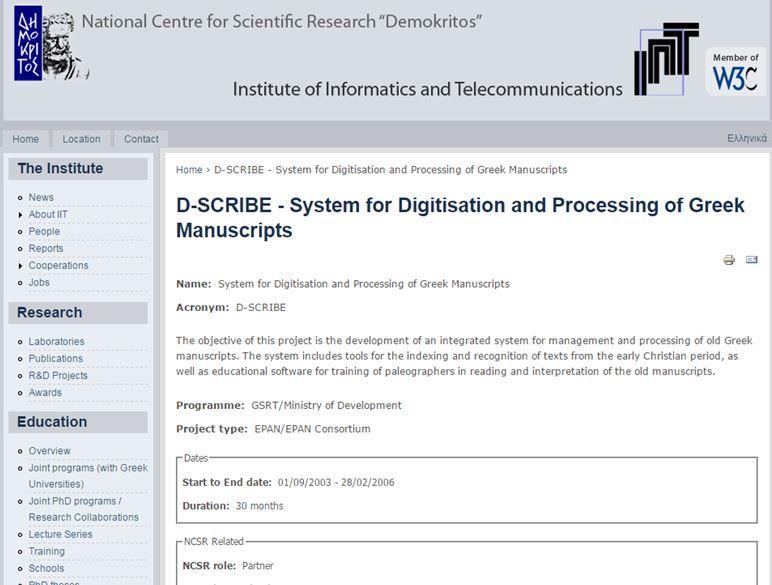Click the acronym value D-SCRIBE
This screenshot has width=772, height=585.
[260, 307]
